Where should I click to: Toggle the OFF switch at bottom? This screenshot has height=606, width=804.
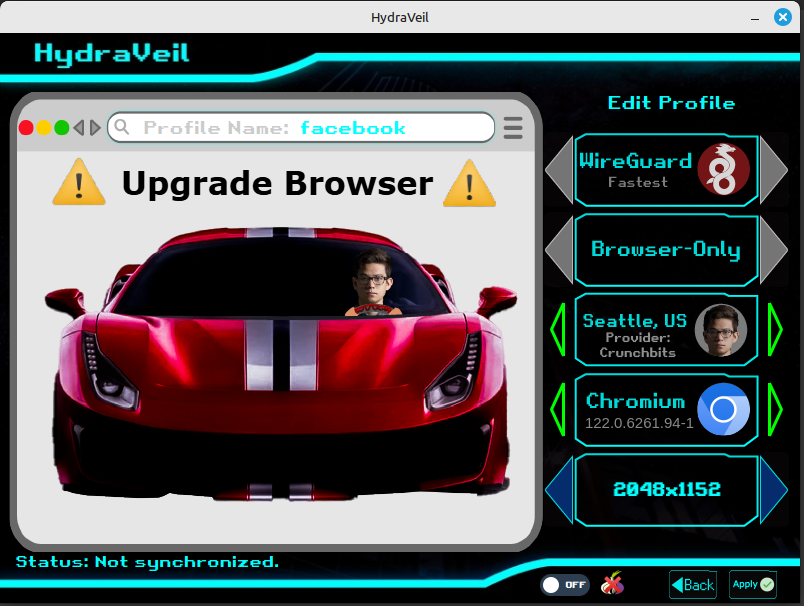click(x=565, y=585)
